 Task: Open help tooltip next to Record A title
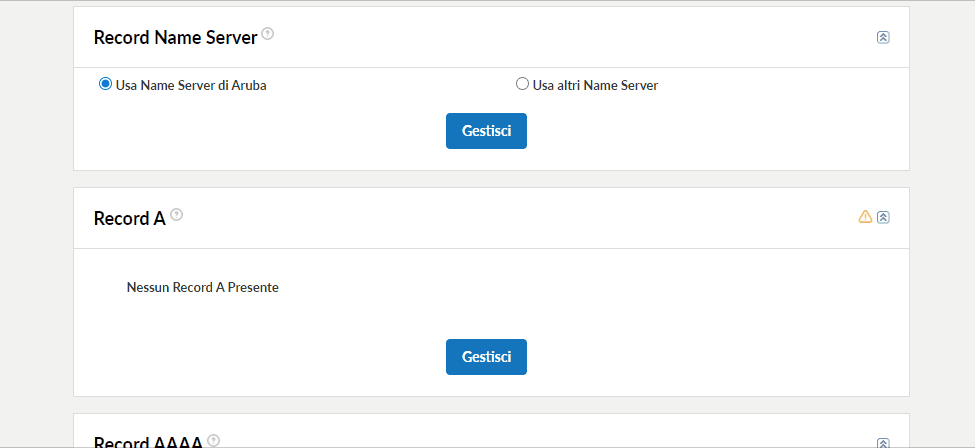pos(177,215)
